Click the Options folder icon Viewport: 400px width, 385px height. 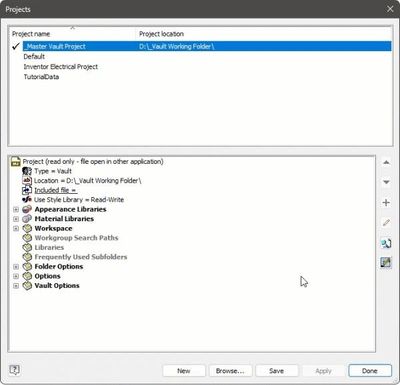[x=27, y=276]
